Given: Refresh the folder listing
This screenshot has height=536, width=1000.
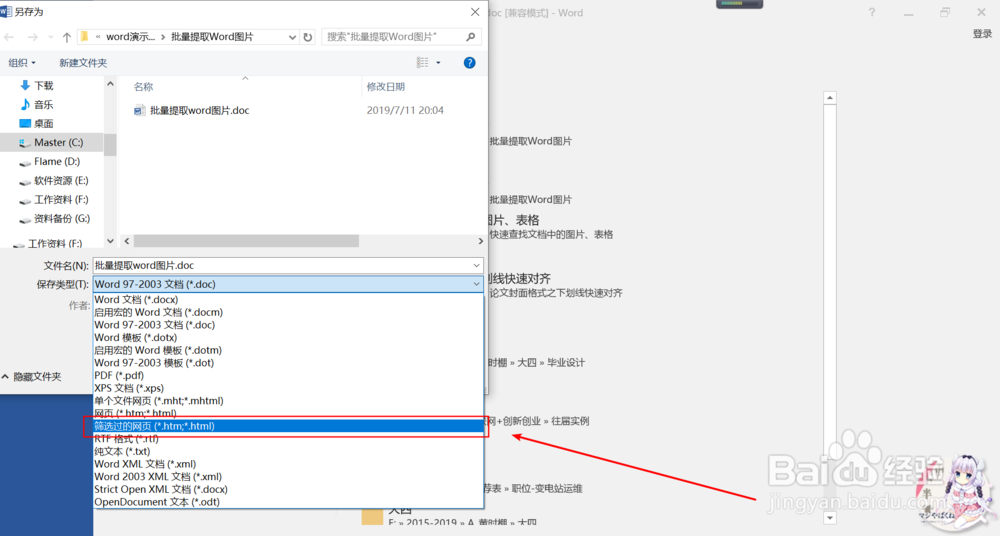Looking at the screenshot, I should point(308,37).
